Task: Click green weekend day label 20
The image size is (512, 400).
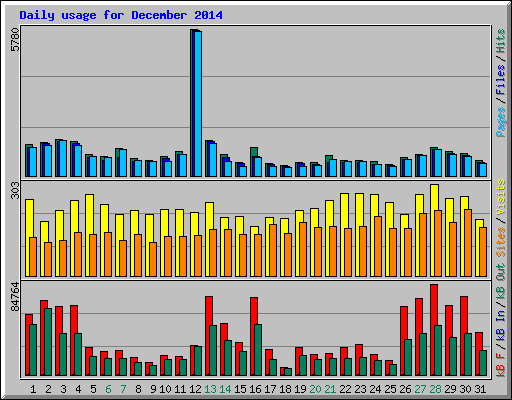Action: [x=315, y=389]
